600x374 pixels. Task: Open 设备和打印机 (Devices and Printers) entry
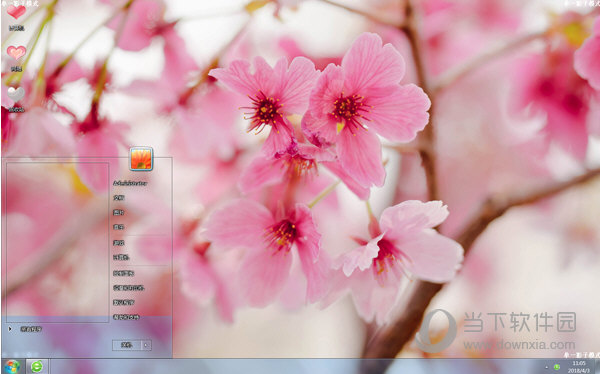tap(128, 288)
